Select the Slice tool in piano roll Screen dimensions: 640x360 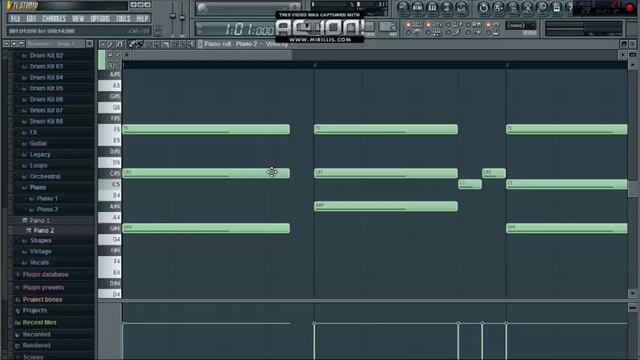point(165,44)
